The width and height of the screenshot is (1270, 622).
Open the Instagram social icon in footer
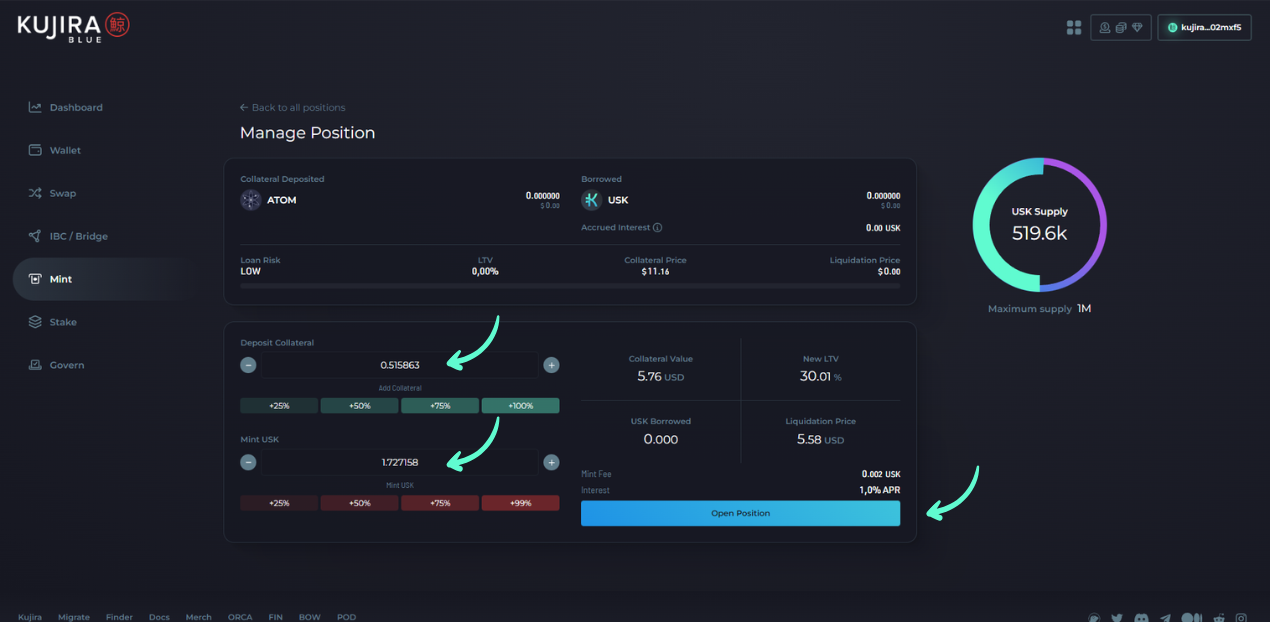[x=1242, y=618]
